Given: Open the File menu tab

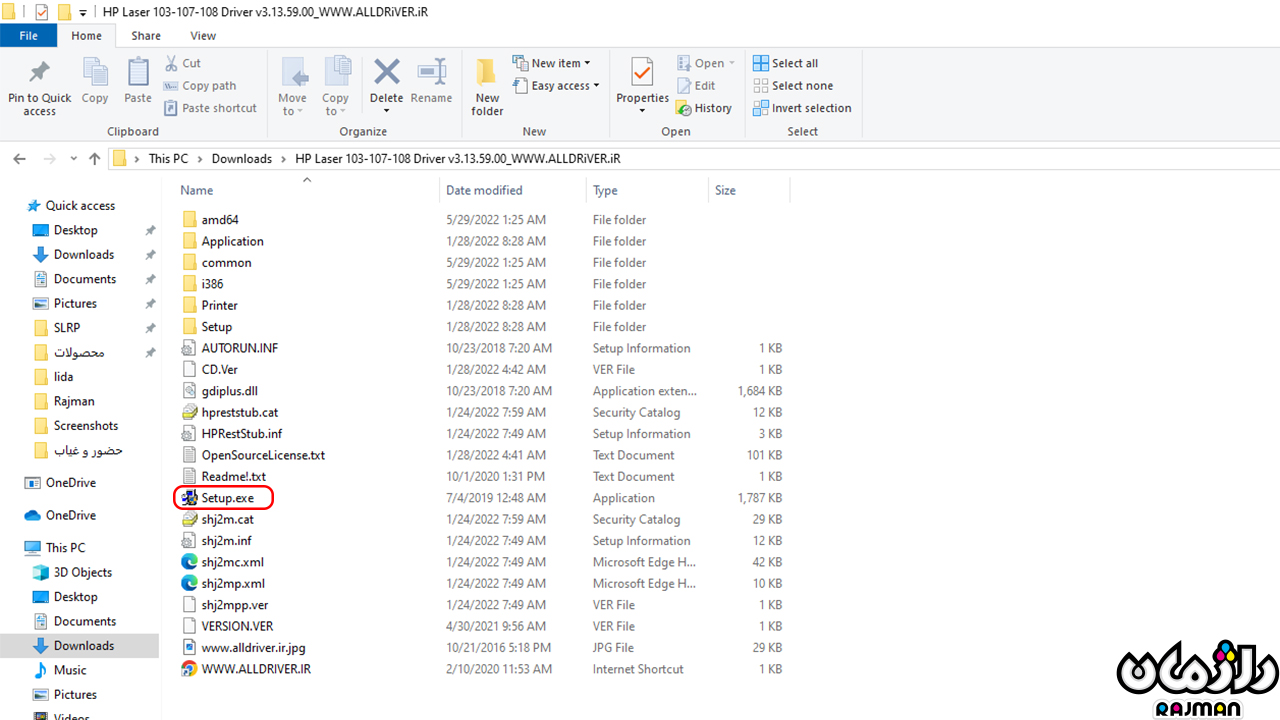Looking at the screenshot, I should 29,36.
